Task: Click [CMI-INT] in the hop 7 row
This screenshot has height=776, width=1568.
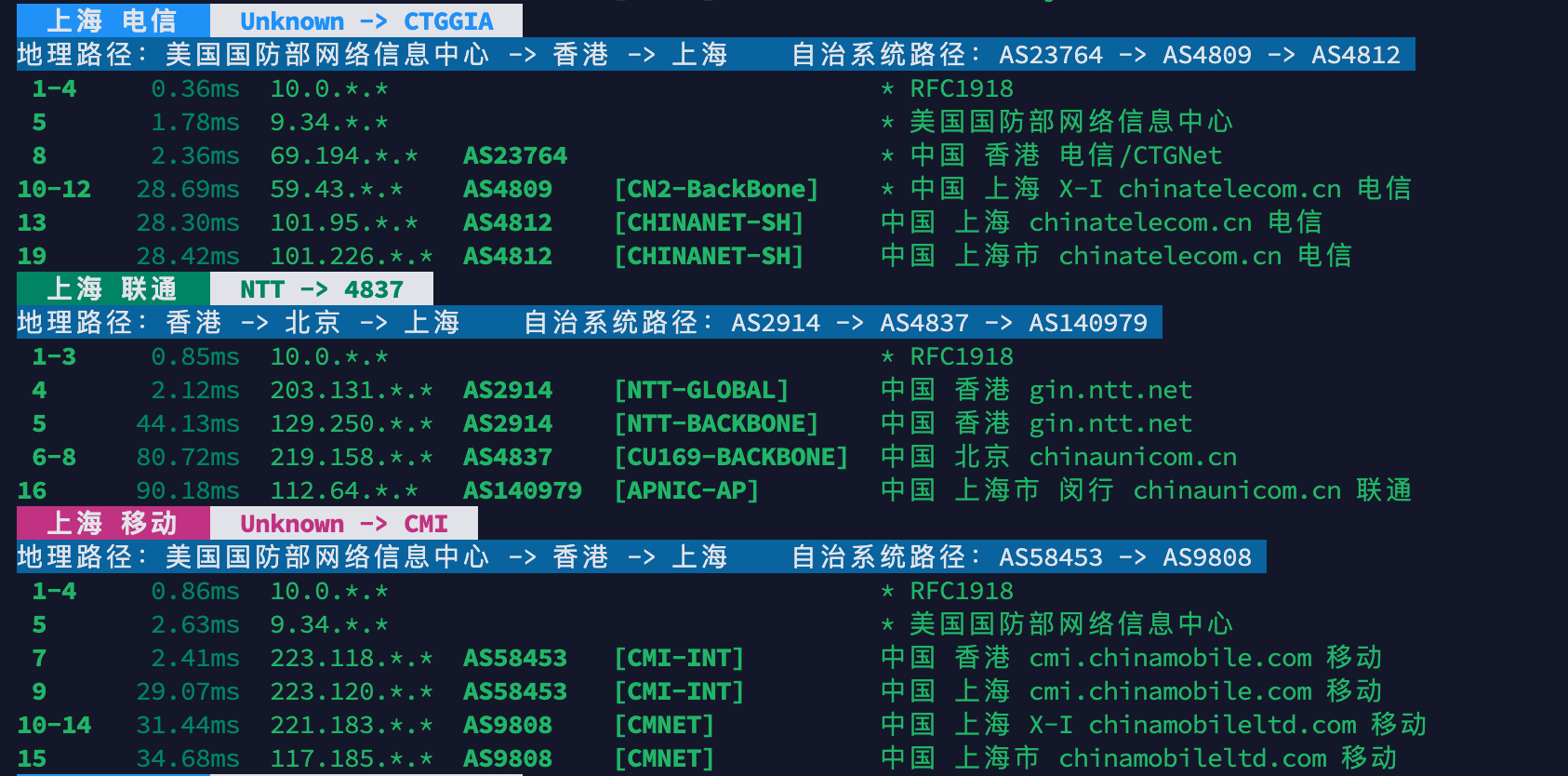Action: (x=679, y=657)
